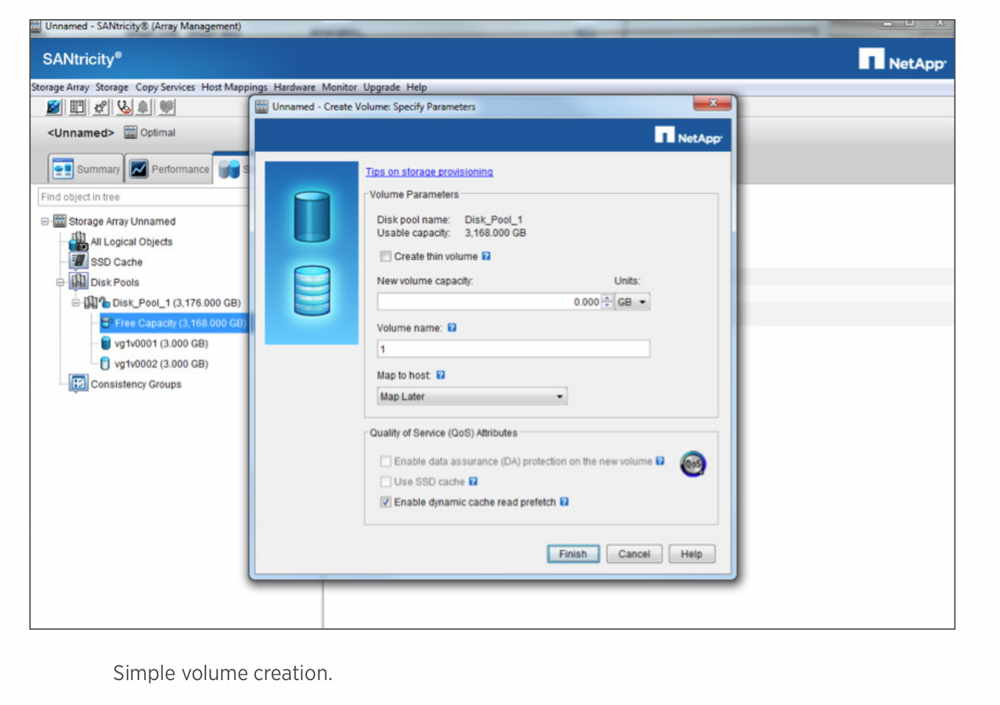Screen dimensions: 1000x705
Task: Open the Storage menu
Action: (x=112, y=87)
